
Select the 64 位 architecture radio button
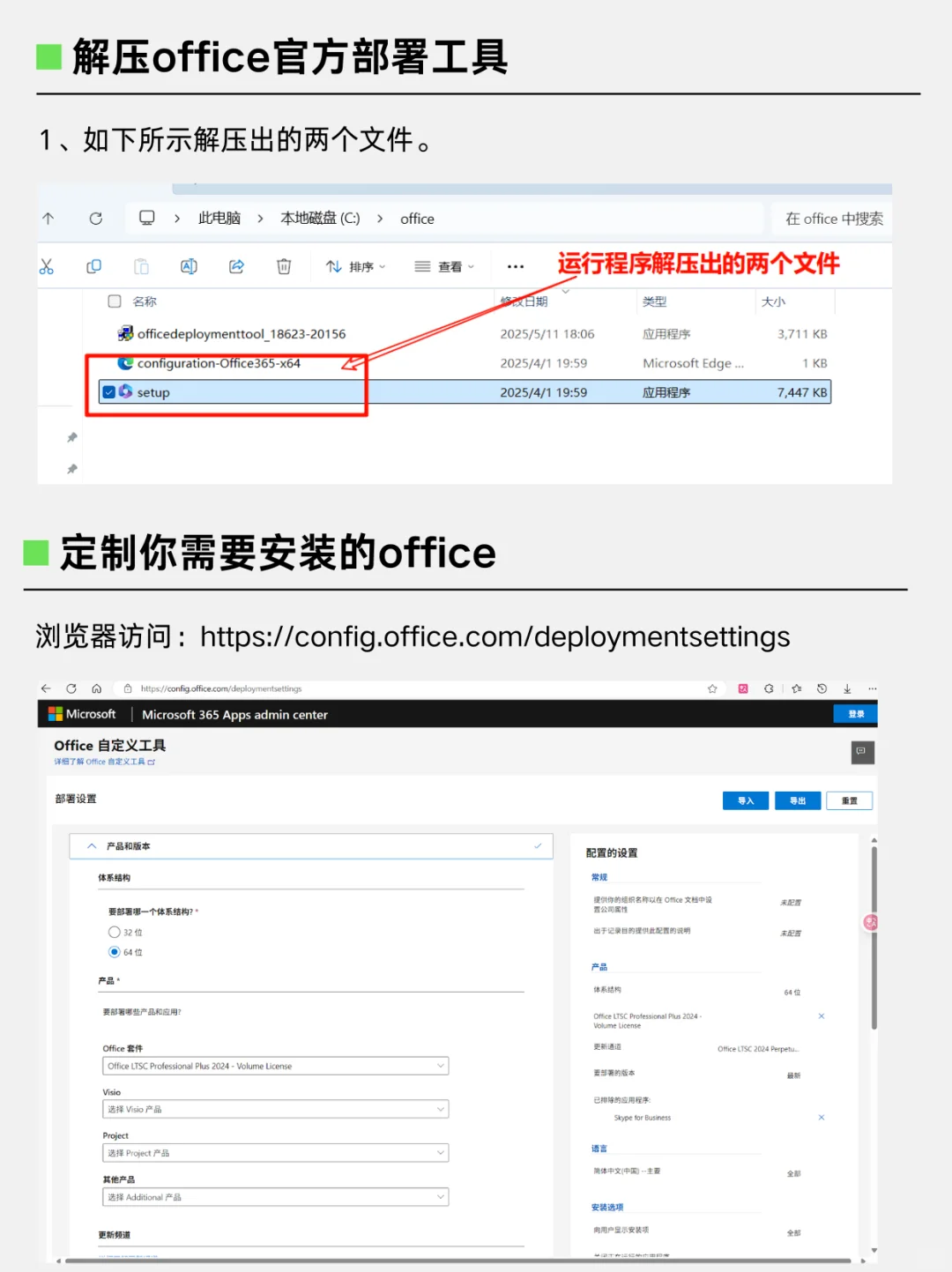click(x=115, y=951)
